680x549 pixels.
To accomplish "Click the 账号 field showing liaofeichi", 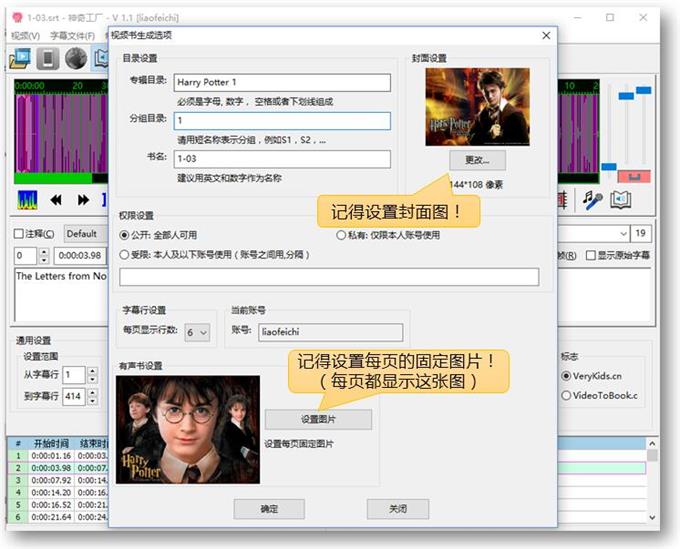I will click(x=330, y=332).
